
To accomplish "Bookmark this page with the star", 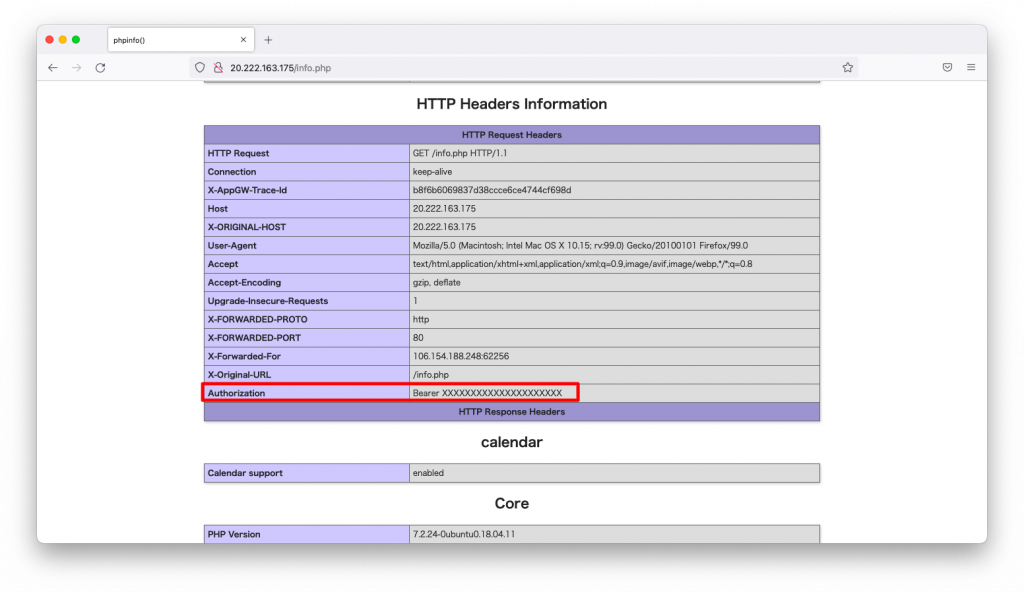I will (x=847, y=68).
